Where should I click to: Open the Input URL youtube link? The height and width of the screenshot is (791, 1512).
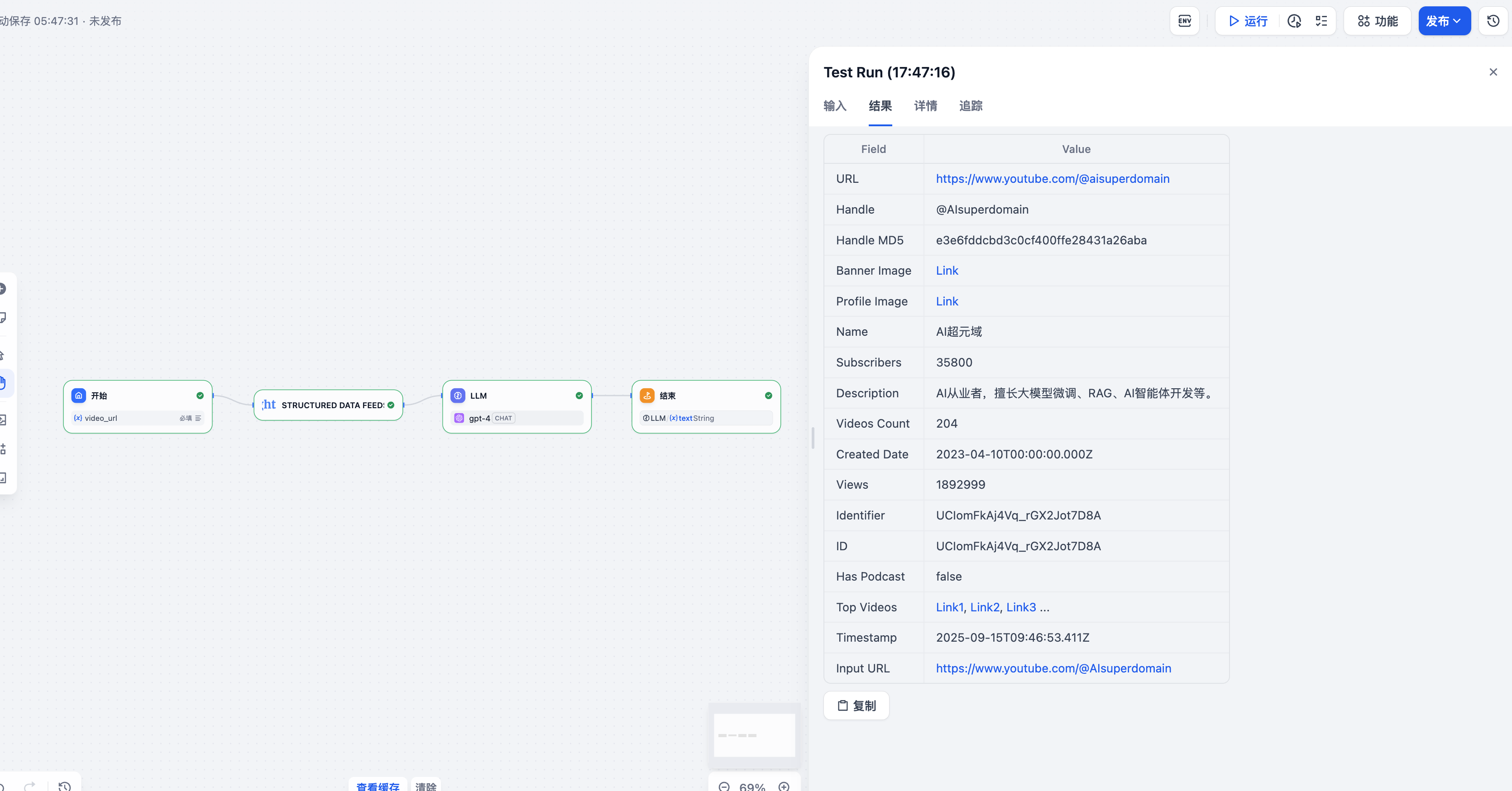point(1053,668)
